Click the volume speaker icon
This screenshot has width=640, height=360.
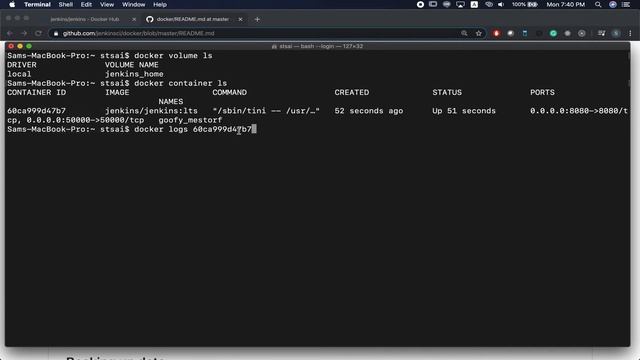click(501, 4)
